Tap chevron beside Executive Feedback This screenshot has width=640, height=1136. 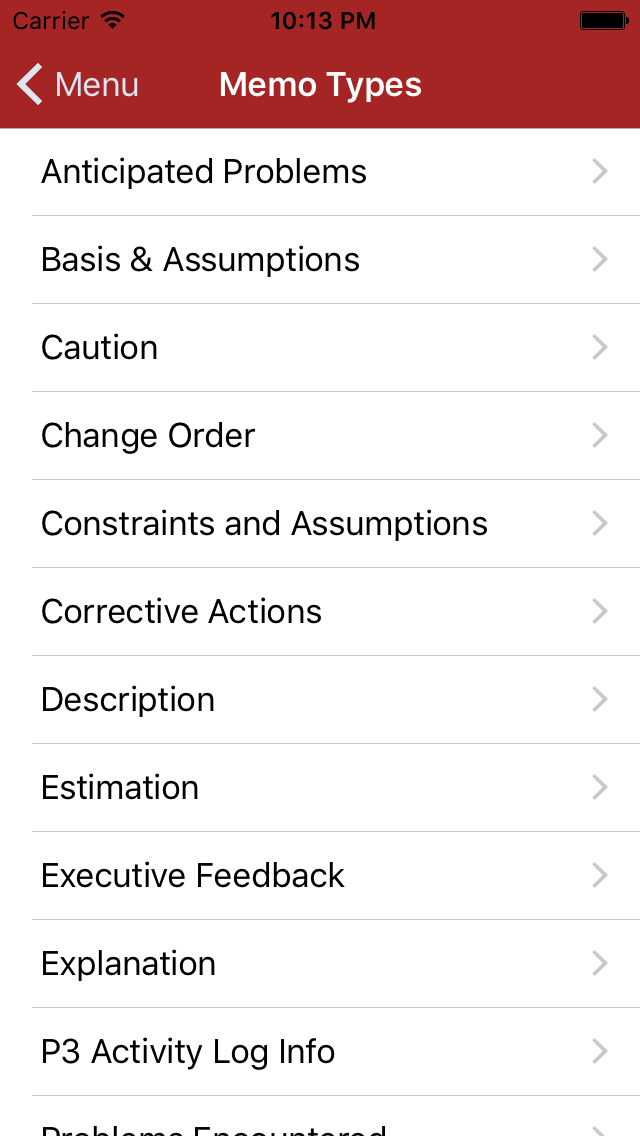[x=600, y=876]
